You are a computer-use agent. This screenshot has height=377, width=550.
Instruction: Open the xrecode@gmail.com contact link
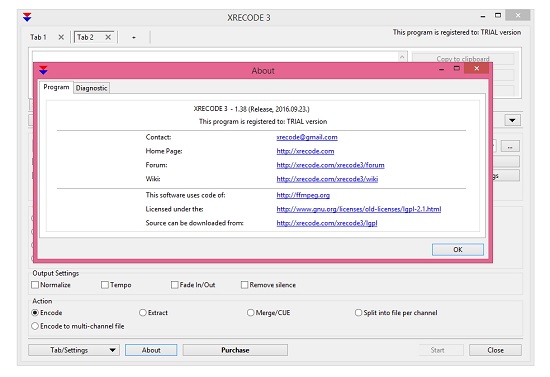pyautogui.click(x=307, y=137)
